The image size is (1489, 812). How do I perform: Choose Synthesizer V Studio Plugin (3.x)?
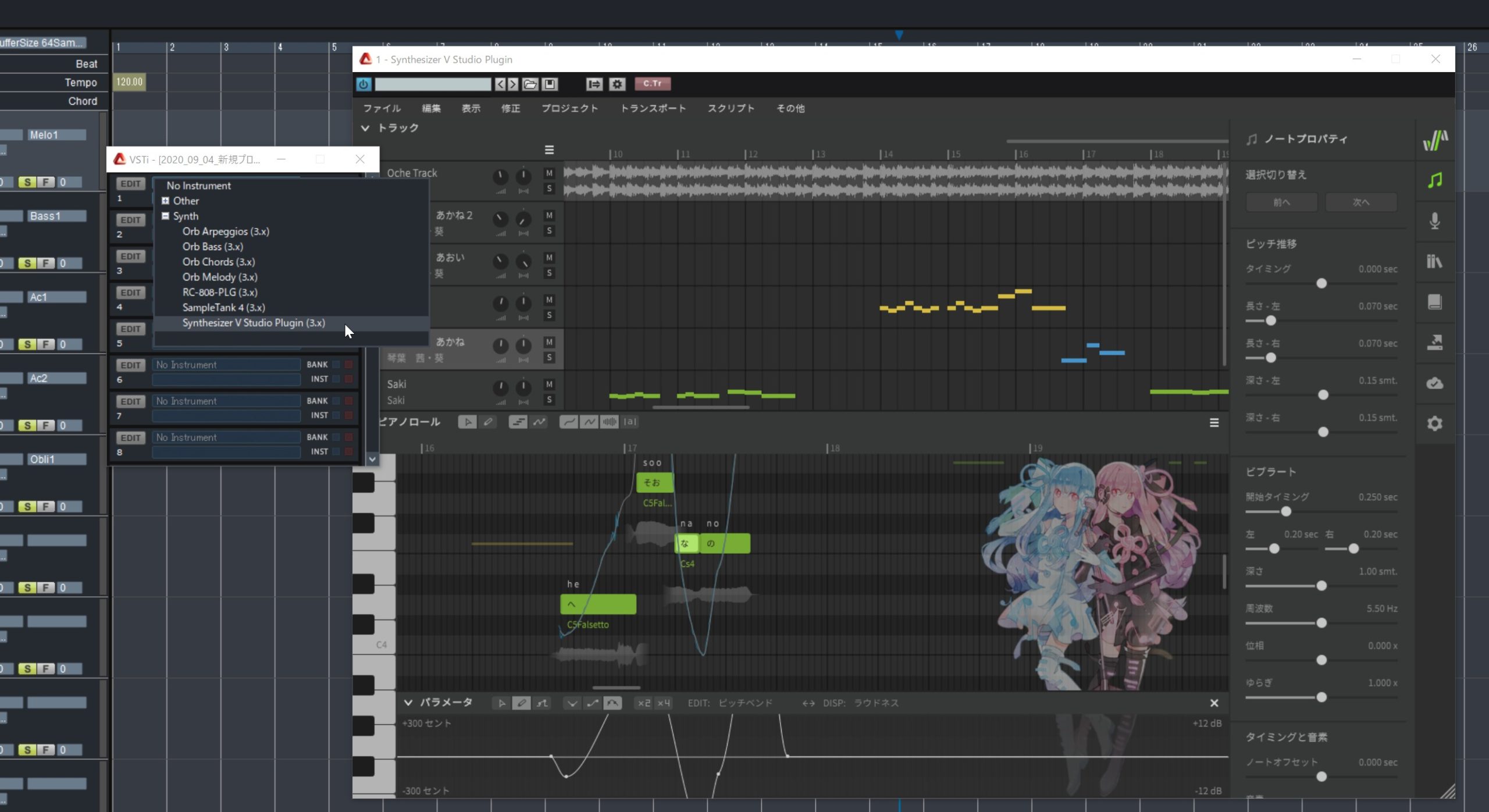pyautogui.click(x=254, y=323)
